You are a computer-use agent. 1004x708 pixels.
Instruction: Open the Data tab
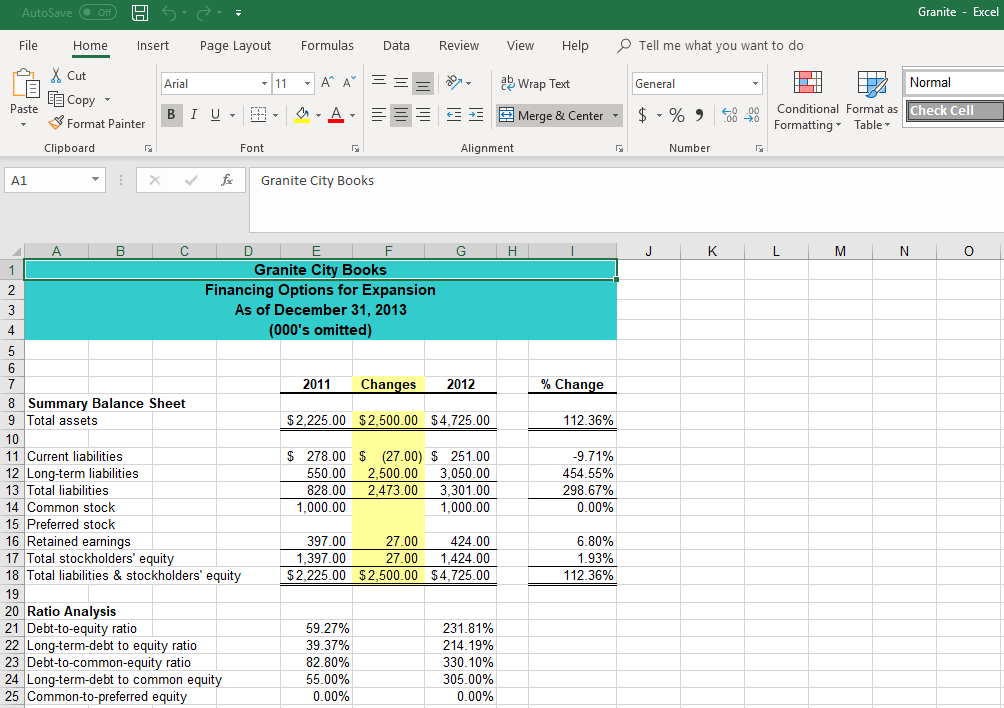pyautogui.click(x=396, y=45)
